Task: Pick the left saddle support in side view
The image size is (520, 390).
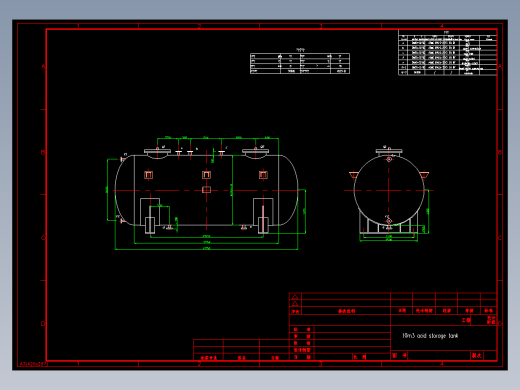Action: [150, 216]
